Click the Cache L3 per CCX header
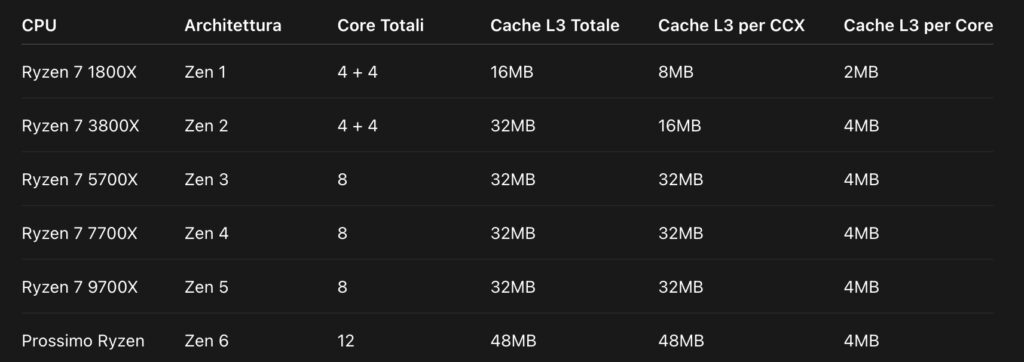Screen dimensions: 1024x362 tap(731, 25)
